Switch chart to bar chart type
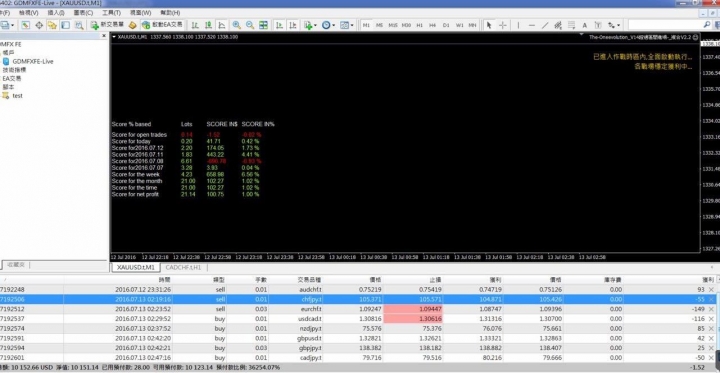This screenshot has height=373, width=720. pyautogui.click(x=195, y=25)
